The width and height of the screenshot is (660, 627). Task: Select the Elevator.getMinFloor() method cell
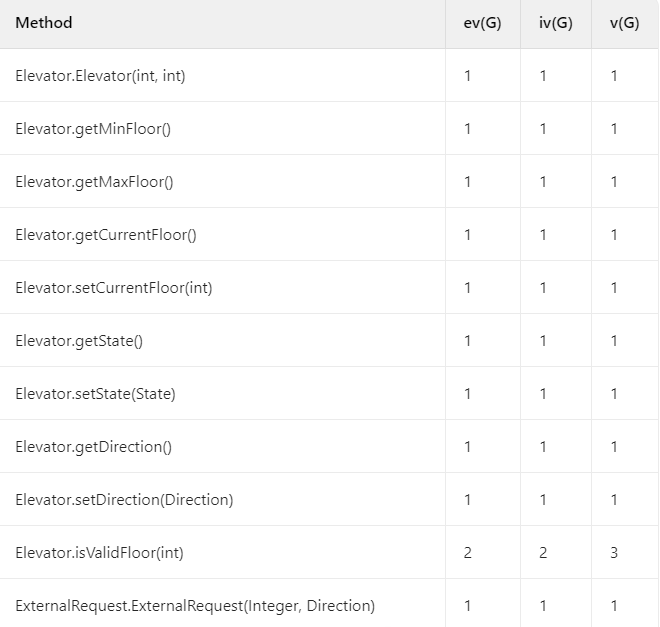click(x=93, y=129)
